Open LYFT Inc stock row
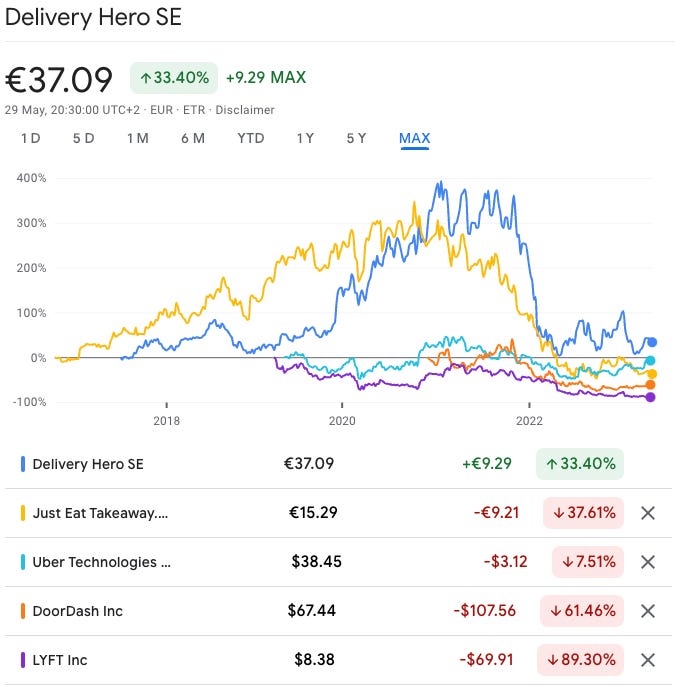Viewport: 675px width, 687px height. [338, 660]
